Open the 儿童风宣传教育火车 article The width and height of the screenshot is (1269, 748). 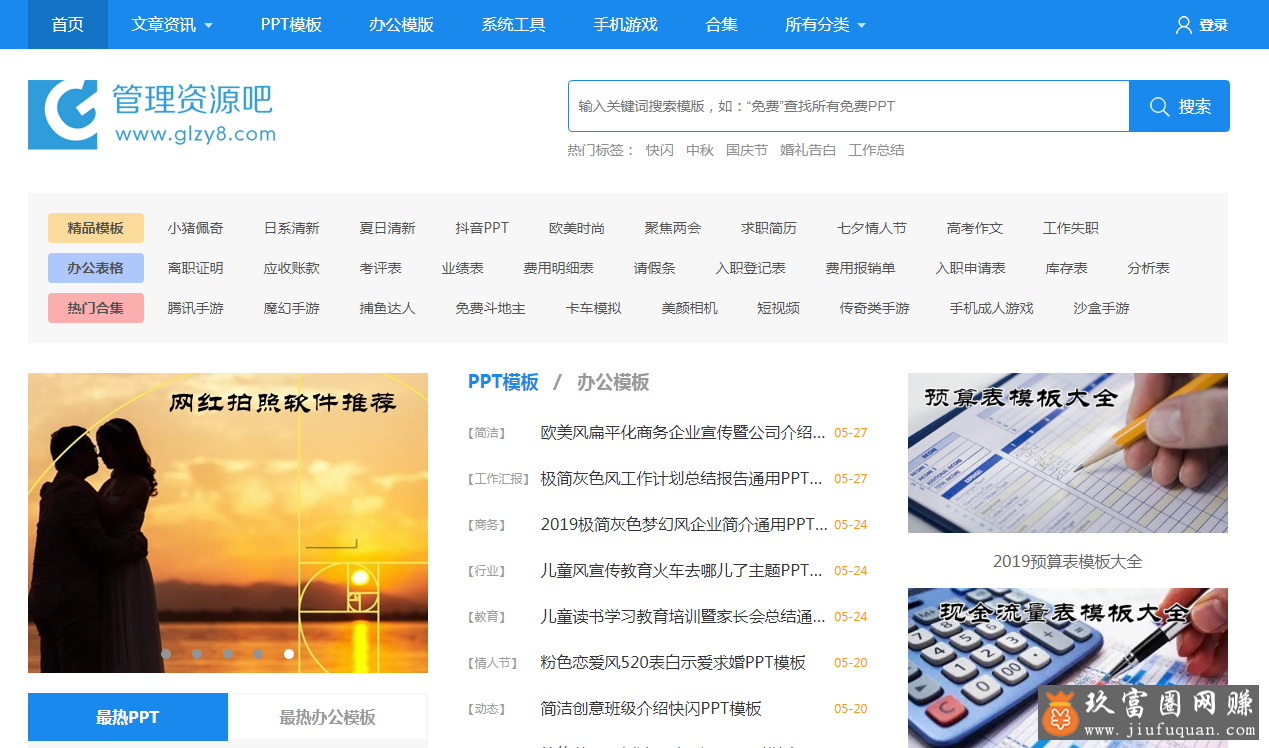click(683, 571)
